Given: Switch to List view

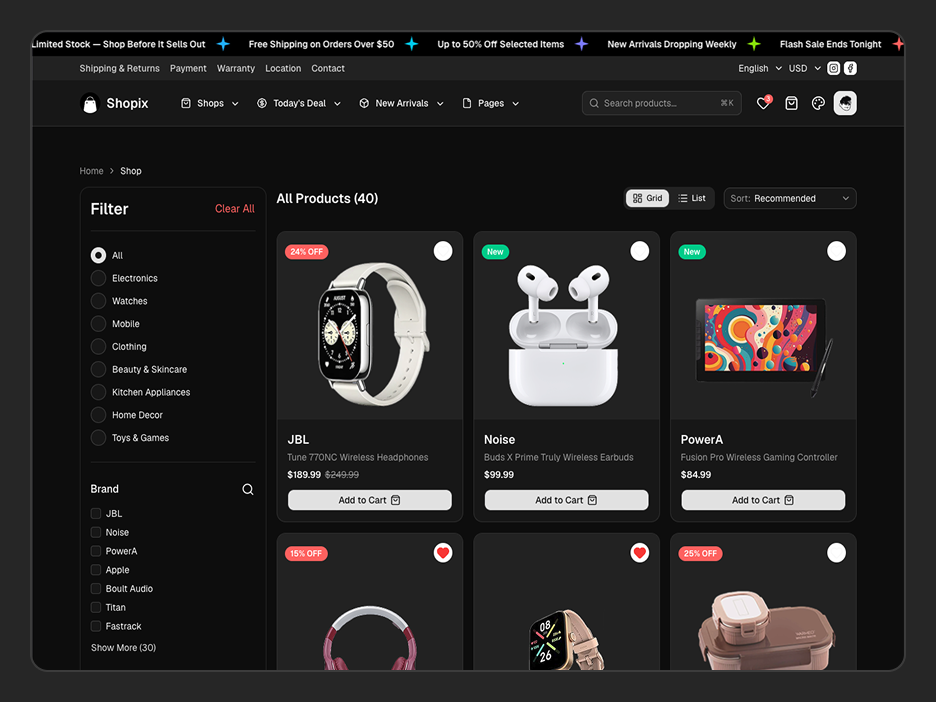Looking at the screenshot, I should [692, 198].
